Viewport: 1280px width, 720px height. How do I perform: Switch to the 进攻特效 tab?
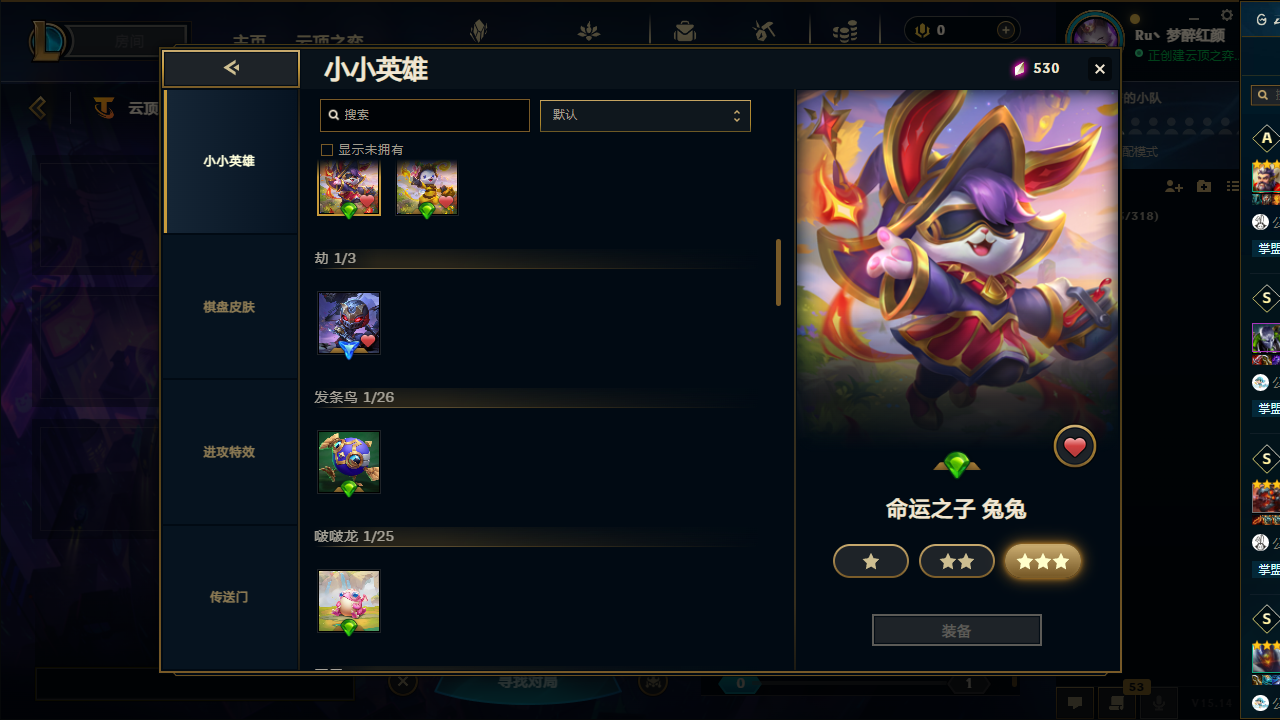tap(229, 452)
